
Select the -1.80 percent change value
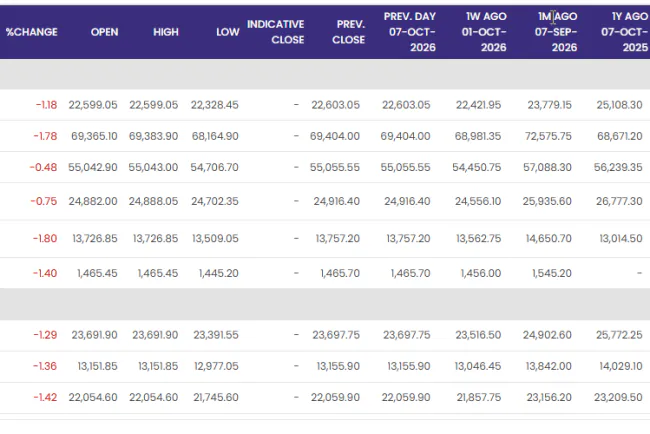[x=45, y=238]
